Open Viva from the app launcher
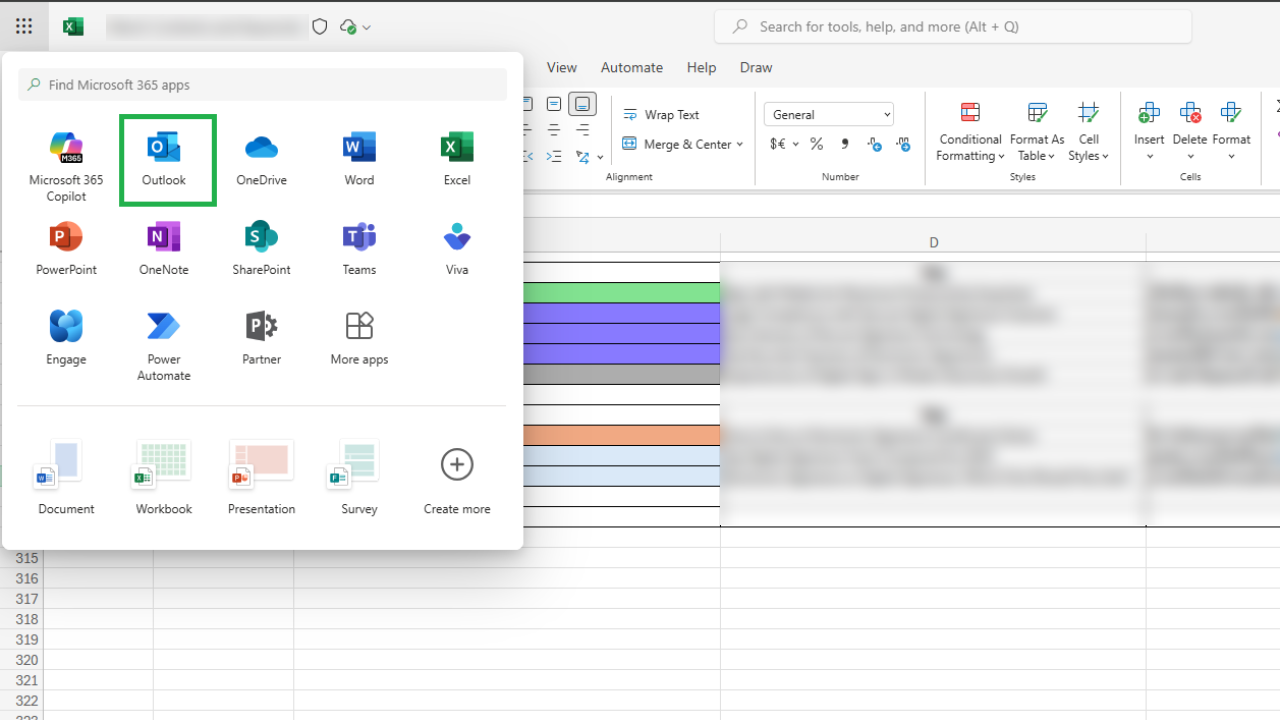1280x720 pixels. pyautogui.click(x=457, y=249)
